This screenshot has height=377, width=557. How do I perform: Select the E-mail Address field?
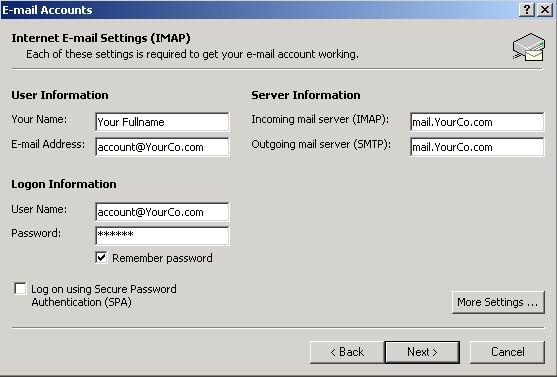(x=162, y=147)
